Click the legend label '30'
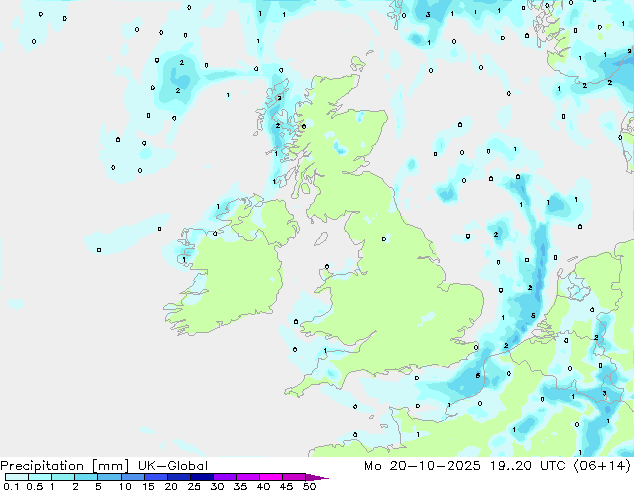Viewport: 634px width, 490px height. point(217,486)
